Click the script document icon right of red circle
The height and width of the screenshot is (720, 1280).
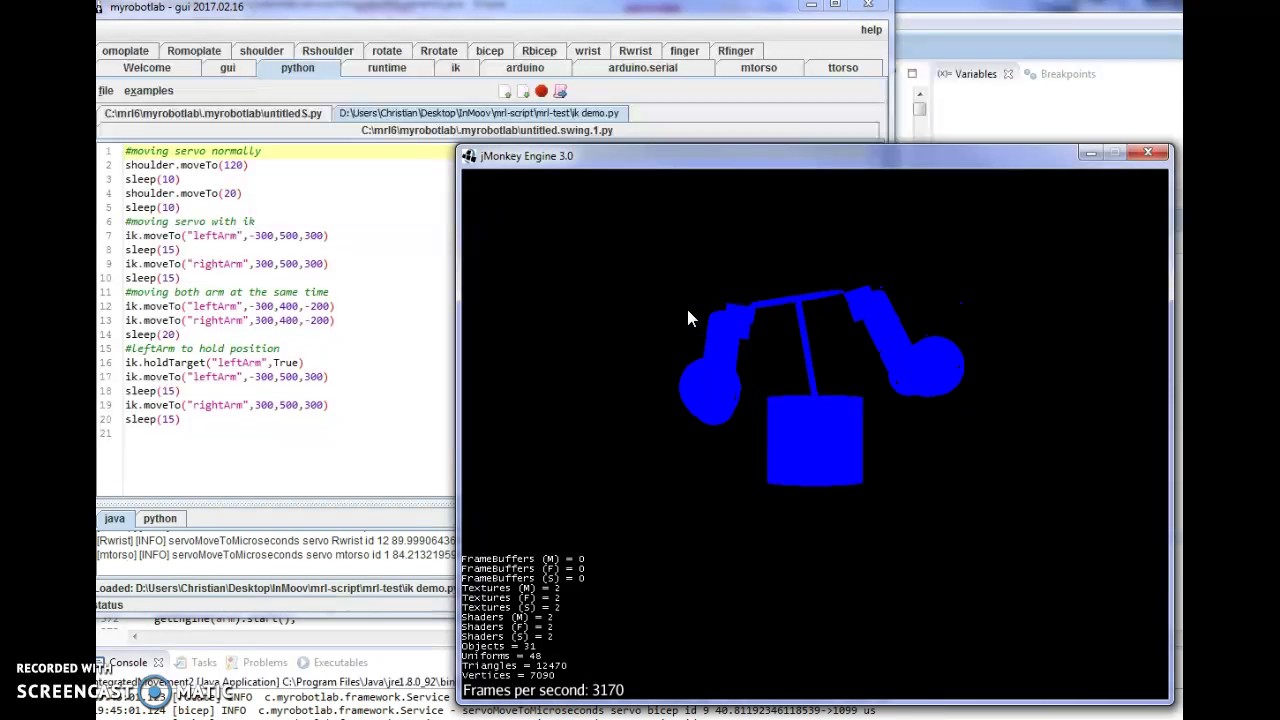[x=560, y=91]
